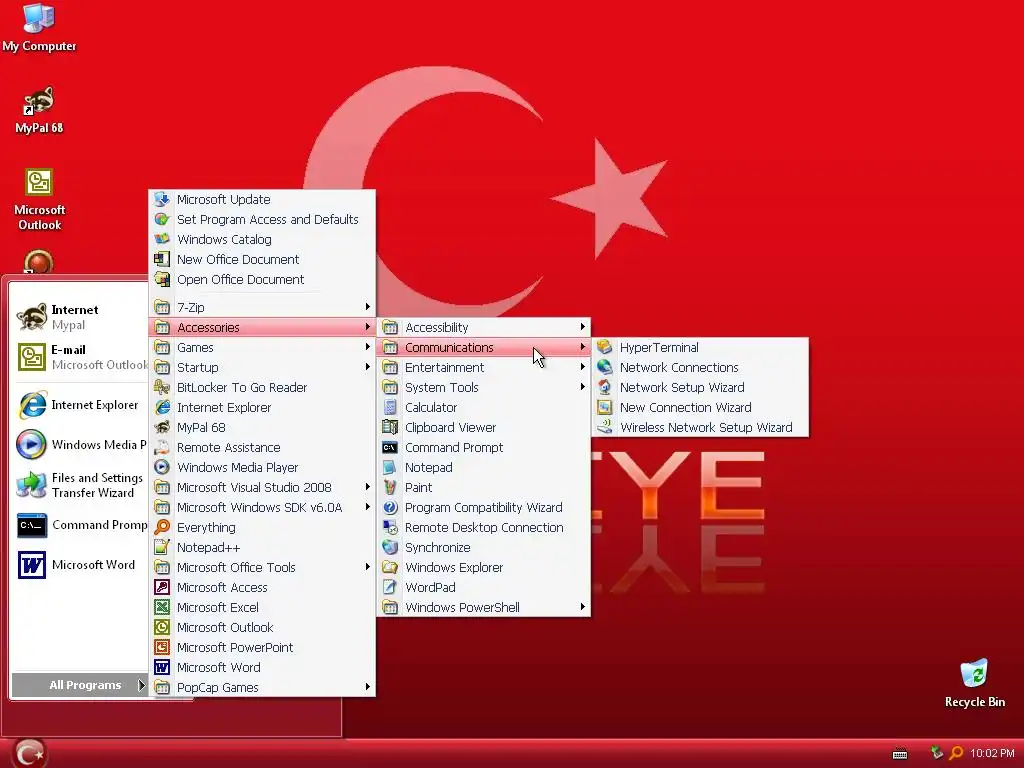The image size is (1024, 768).
Task: Click Synchronize in Accessories
Action: pos(484,547)
